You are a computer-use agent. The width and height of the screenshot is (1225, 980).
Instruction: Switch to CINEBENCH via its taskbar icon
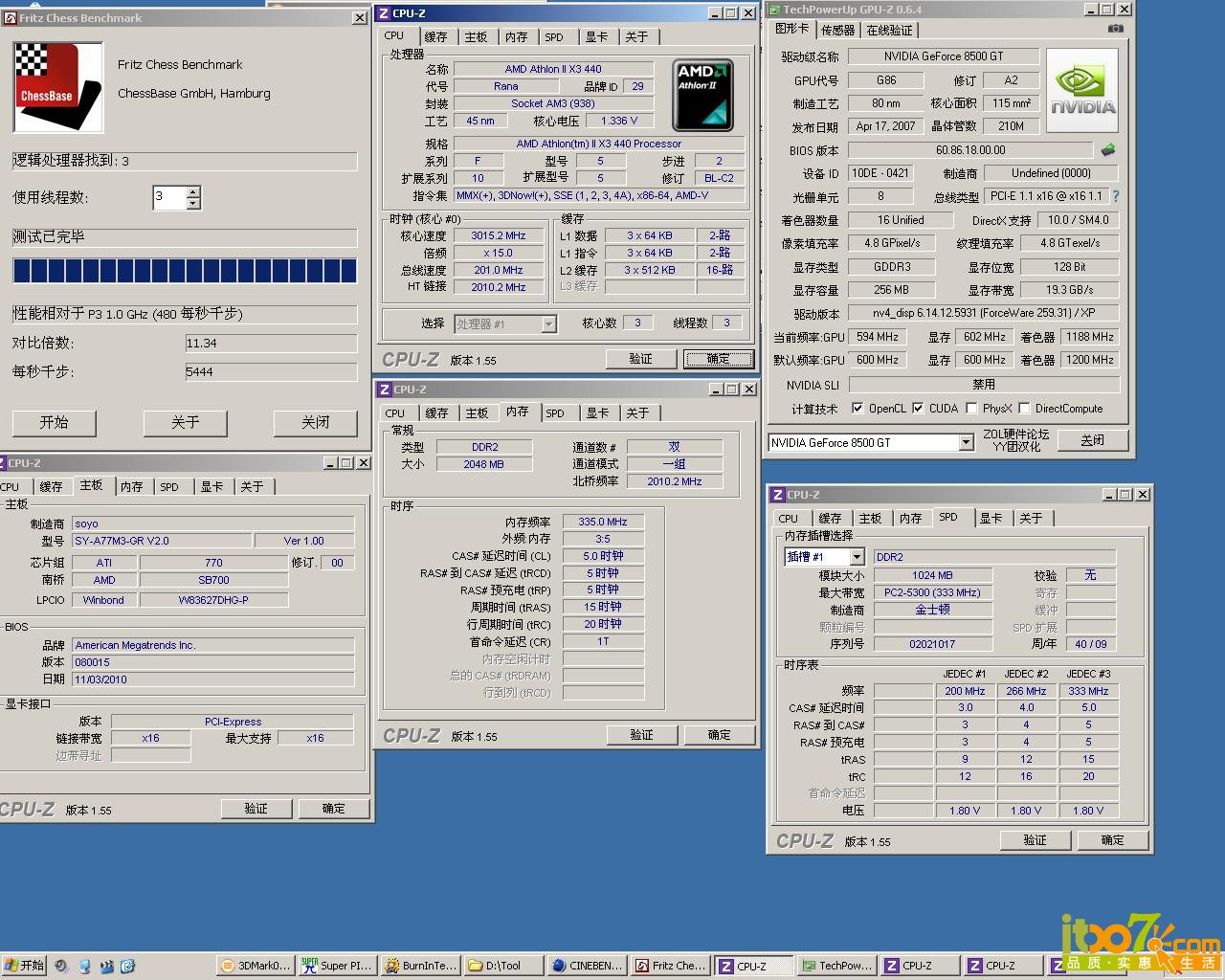pos(586,966)
